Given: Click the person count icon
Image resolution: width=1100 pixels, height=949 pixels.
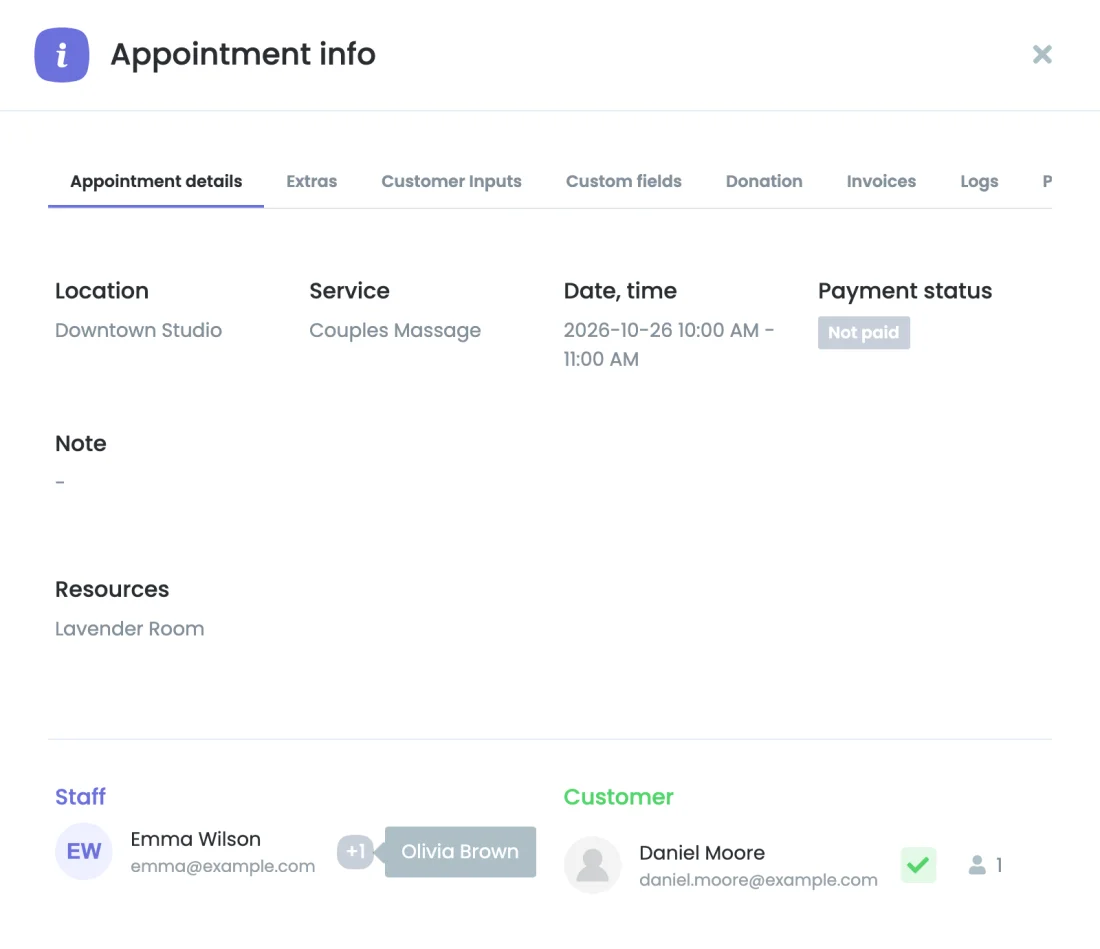Looking at the screenshot, I should pos(977,865).
